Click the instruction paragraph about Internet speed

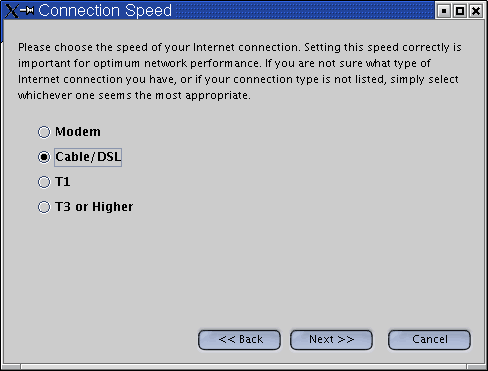click(240, 71)
